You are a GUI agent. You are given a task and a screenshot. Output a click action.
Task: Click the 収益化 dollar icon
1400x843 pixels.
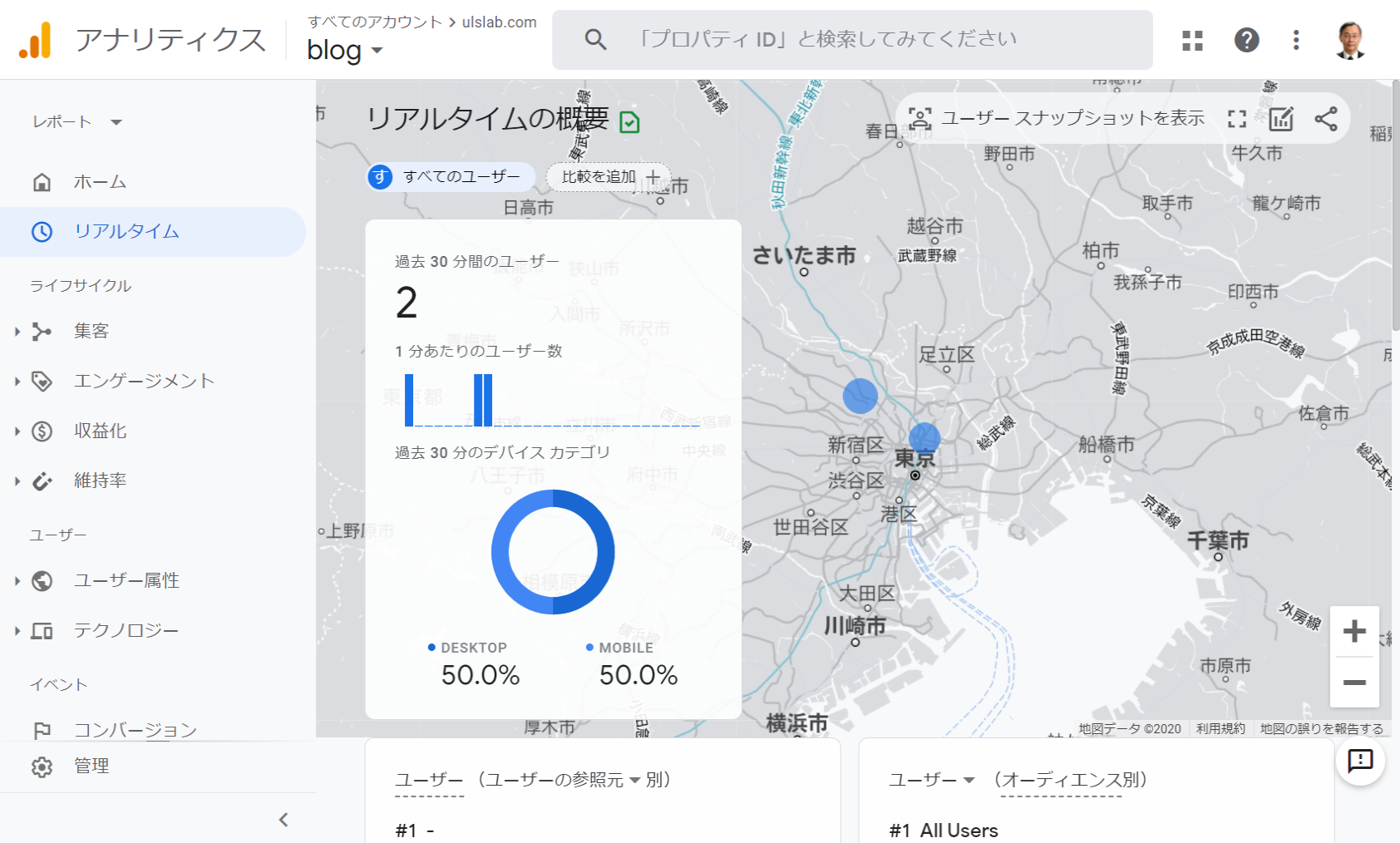[x=42, y=431]
